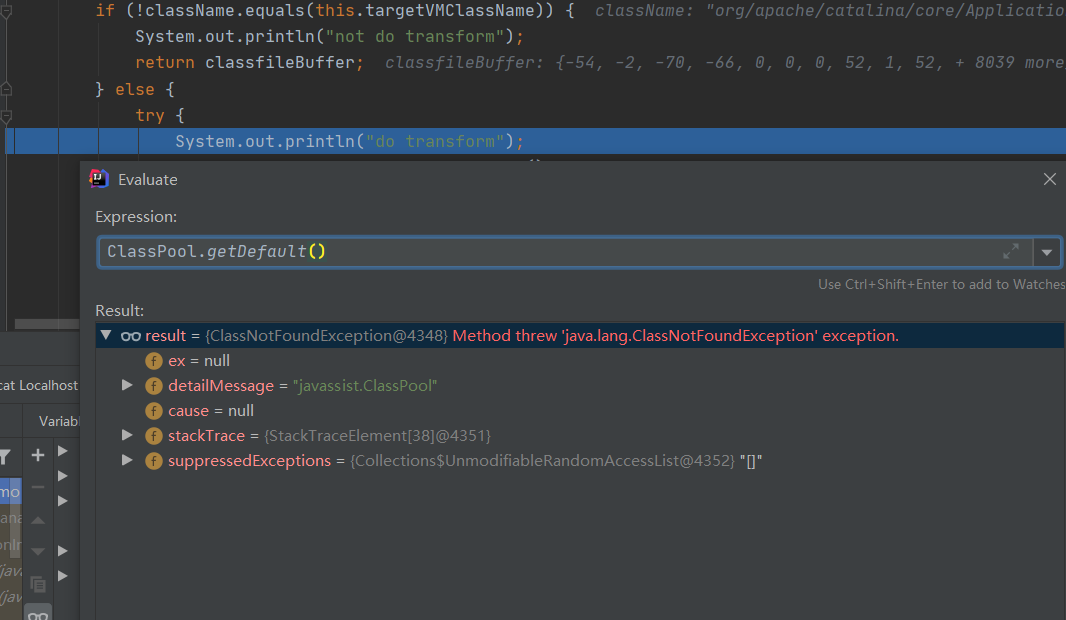The width and height of the screenshot is (1066, 620).
Task: Click the 'return classfileBuffer;' code line
Action: (250, 63)
